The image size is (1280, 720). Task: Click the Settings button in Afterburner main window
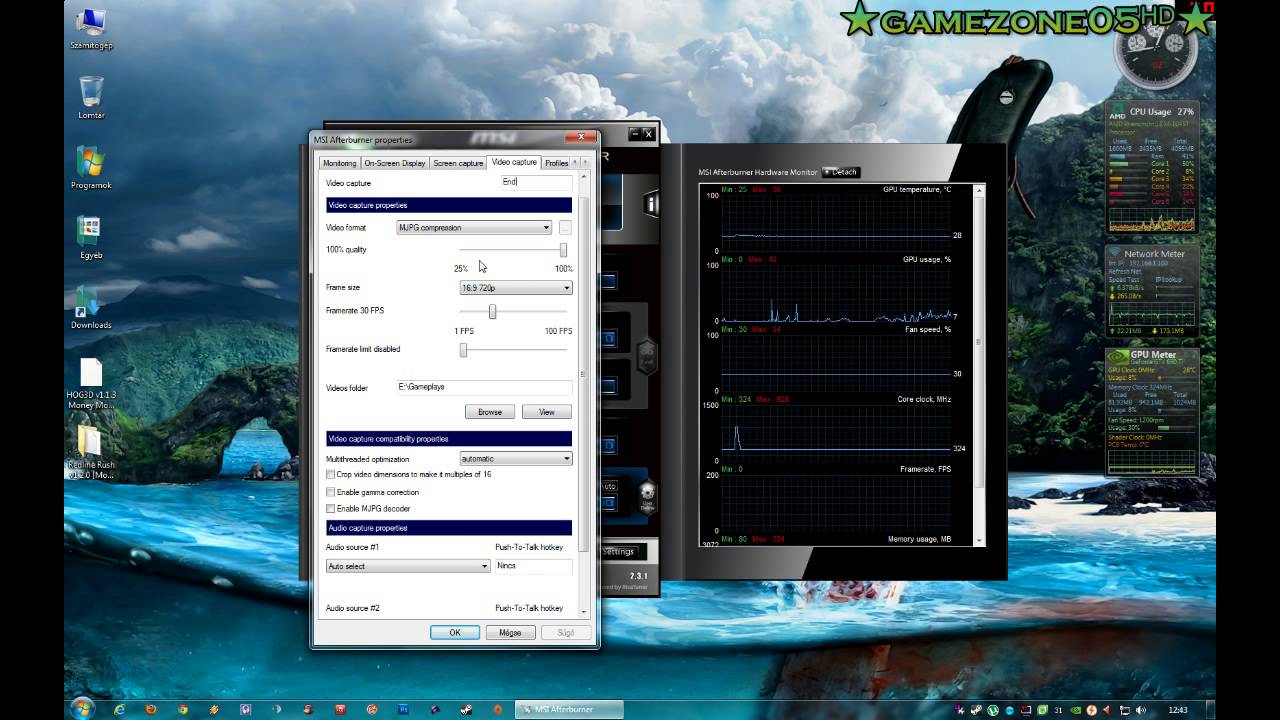619,552
